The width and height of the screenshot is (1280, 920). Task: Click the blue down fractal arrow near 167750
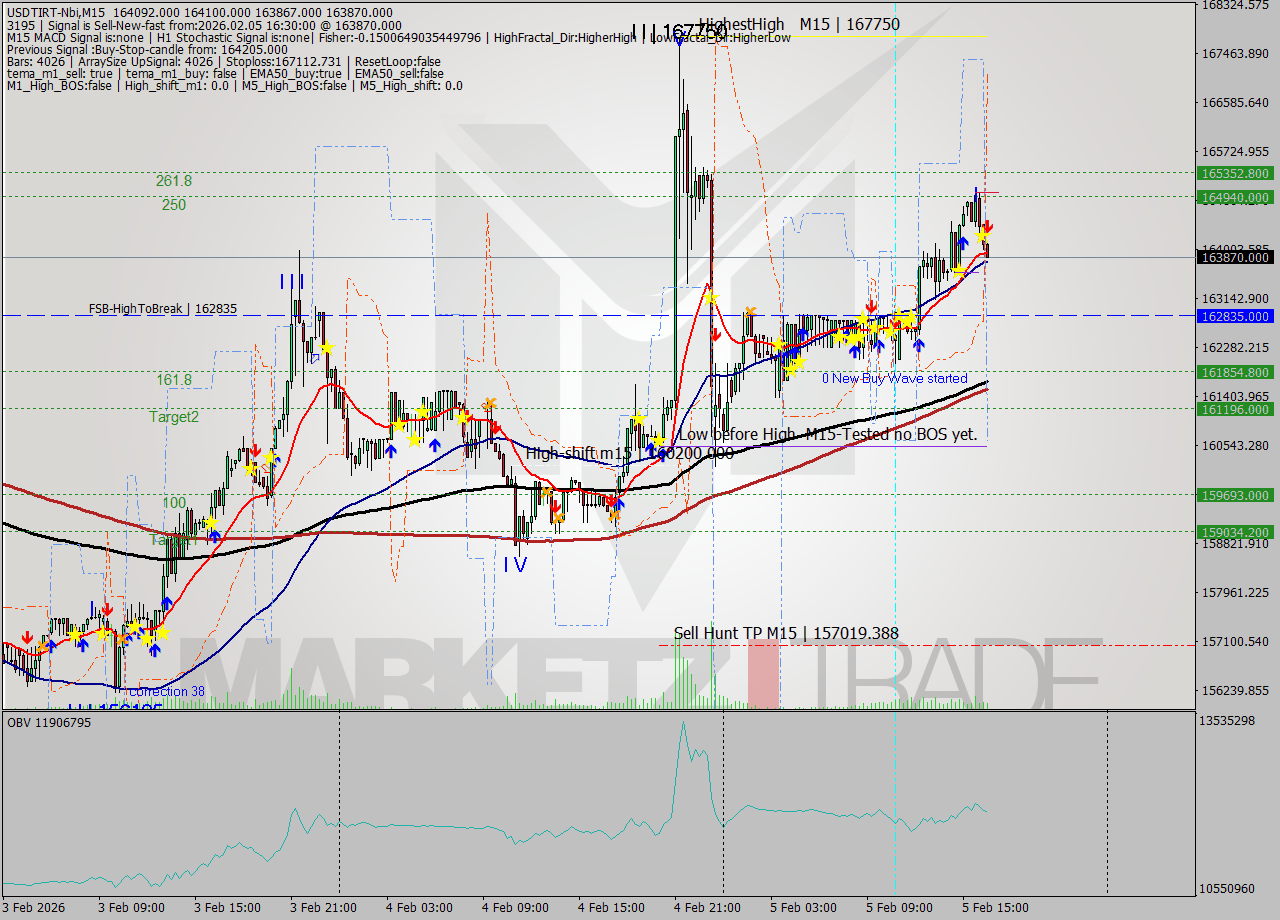tap(680, 36)
